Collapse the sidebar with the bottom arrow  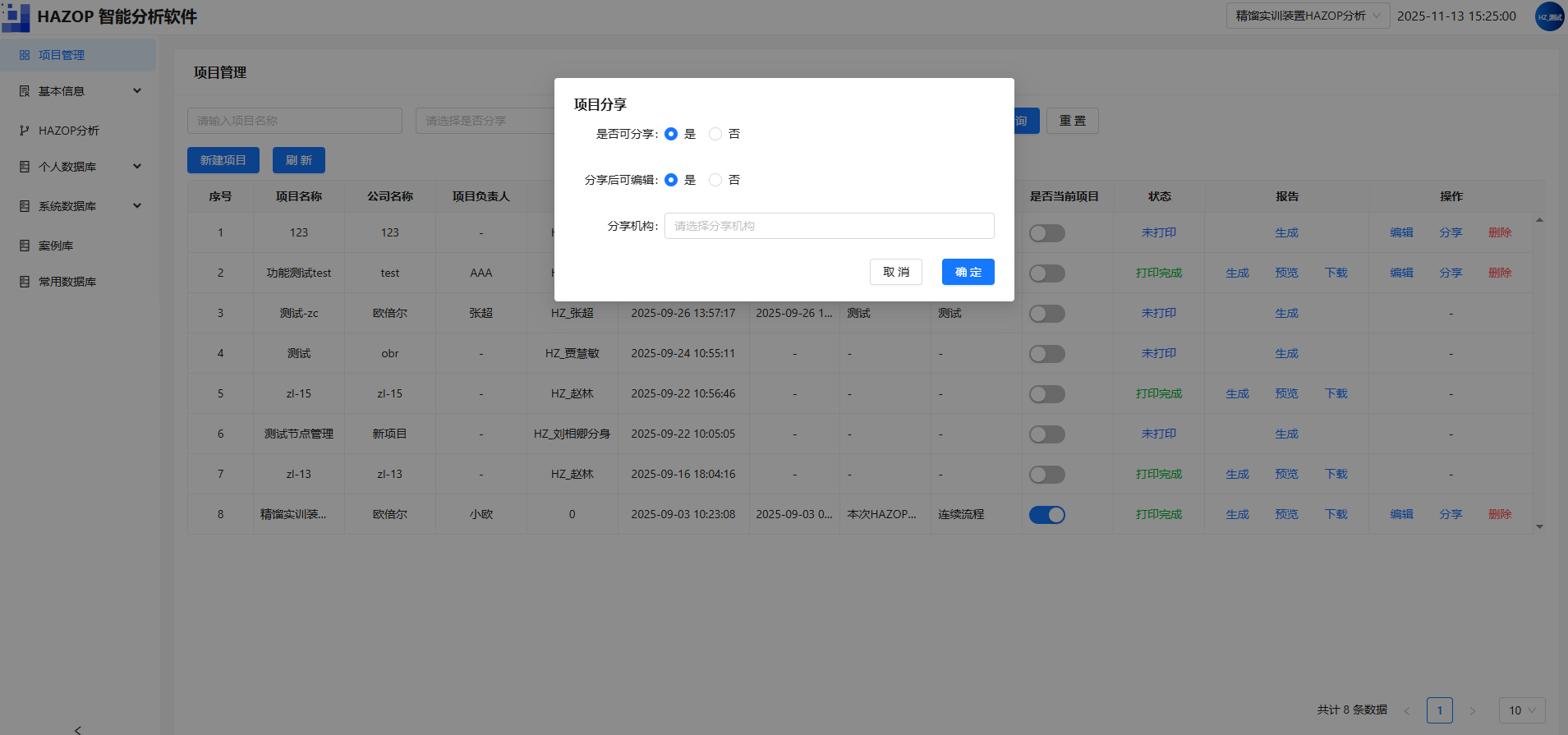coord(78,729)
